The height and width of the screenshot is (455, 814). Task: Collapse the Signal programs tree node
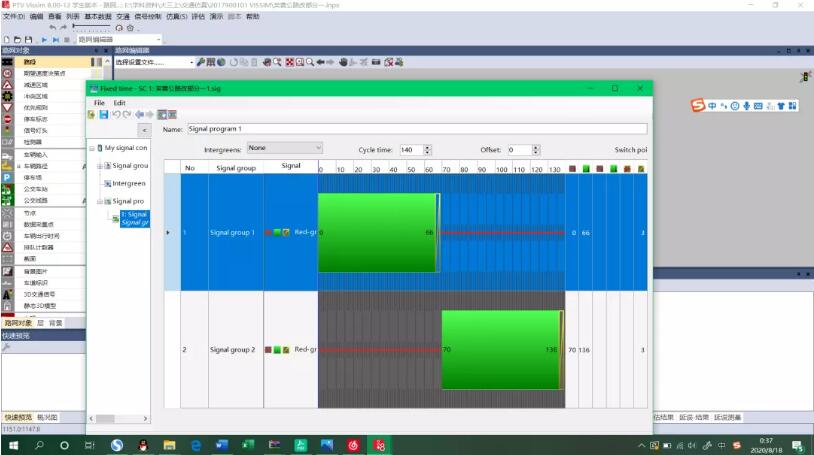pyautogui.click(x=100, y=202)
